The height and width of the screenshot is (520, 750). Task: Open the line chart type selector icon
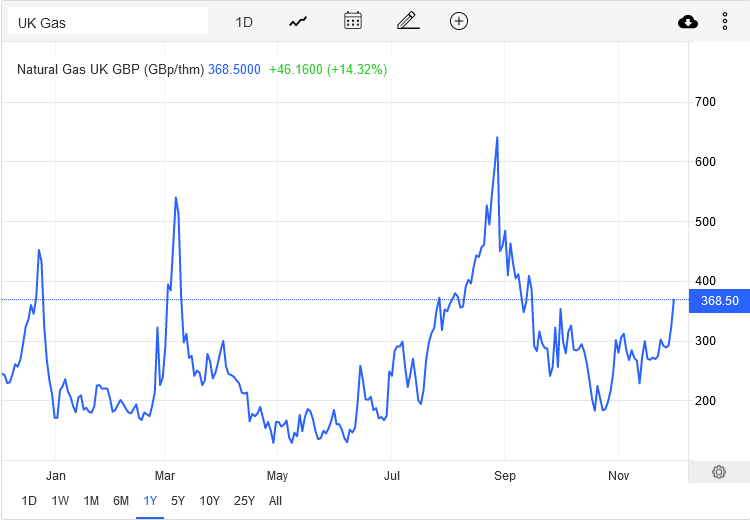pos(298,22)
